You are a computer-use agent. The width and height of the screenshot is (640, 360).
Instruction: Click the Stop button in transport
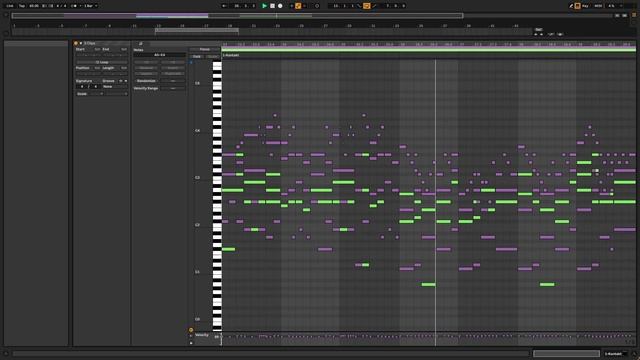coord(272,6)
